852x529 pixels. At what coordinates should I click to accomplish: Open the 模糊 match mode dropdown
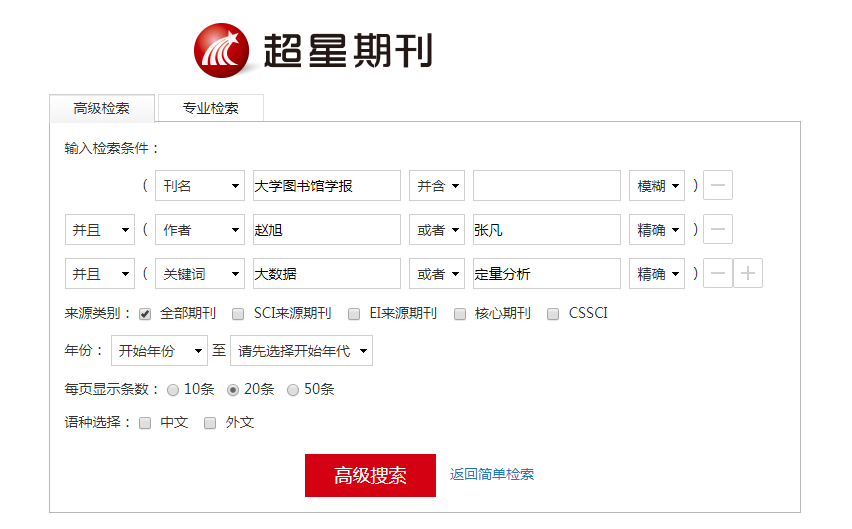[x=657, y=186]
